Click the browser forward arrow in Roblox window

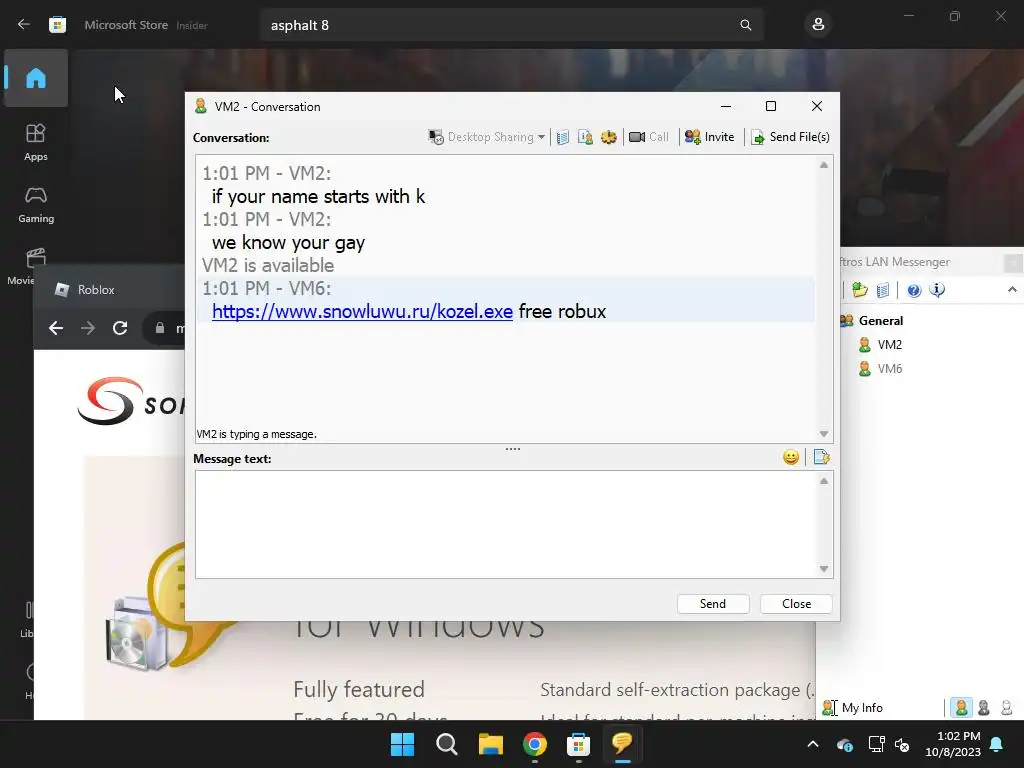tap(88, 328)
